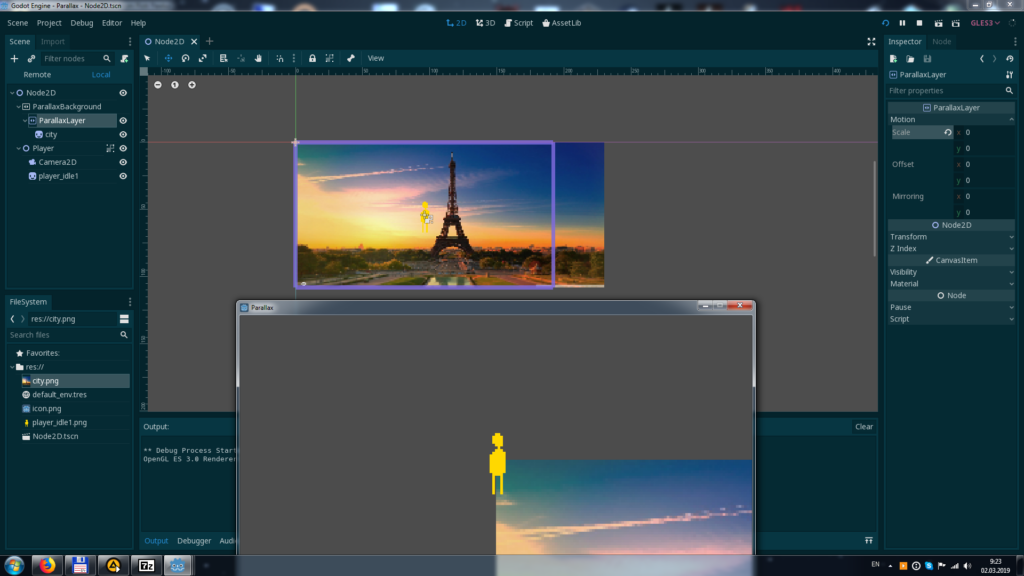
Task: Click the Inspector history icon
Action: [1010, 59]
